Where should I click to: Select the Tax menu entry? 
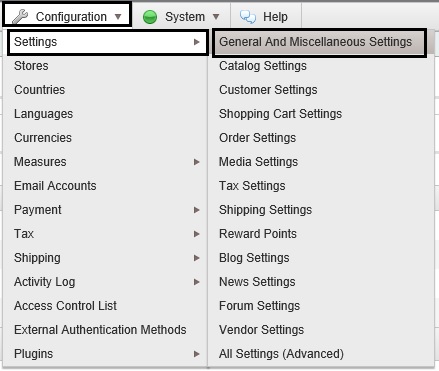105,234
